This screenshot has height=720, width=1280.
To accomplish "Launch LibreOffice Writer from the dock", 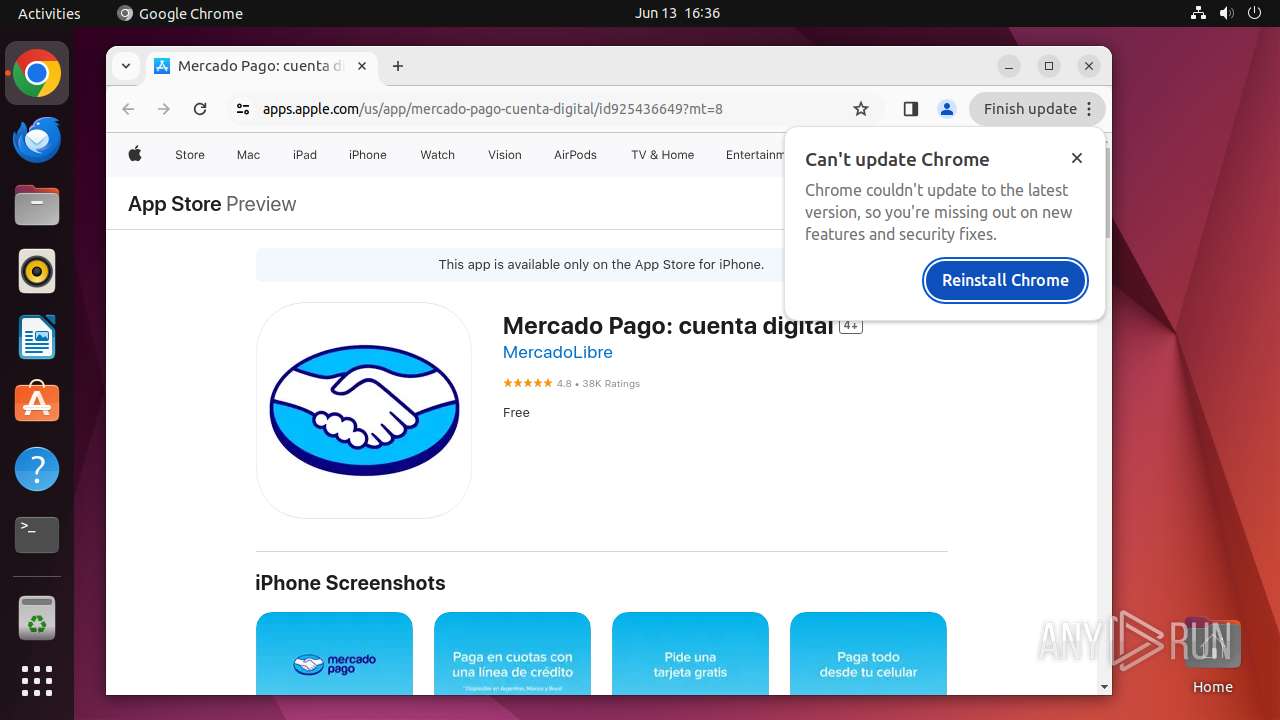I will click(37, 337).
